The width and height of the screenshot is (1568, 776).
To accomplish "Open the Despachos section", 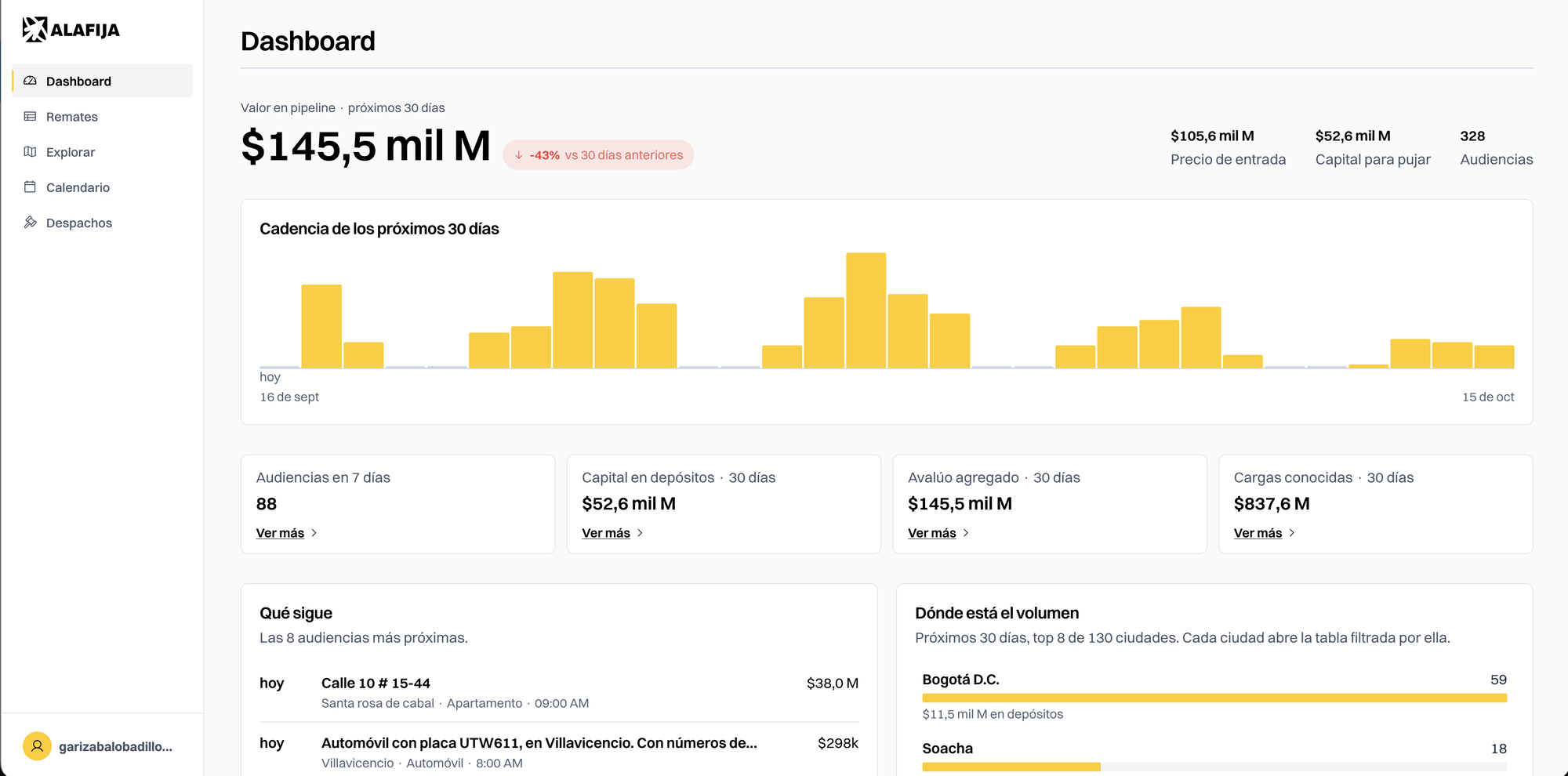I will [102, 222].
